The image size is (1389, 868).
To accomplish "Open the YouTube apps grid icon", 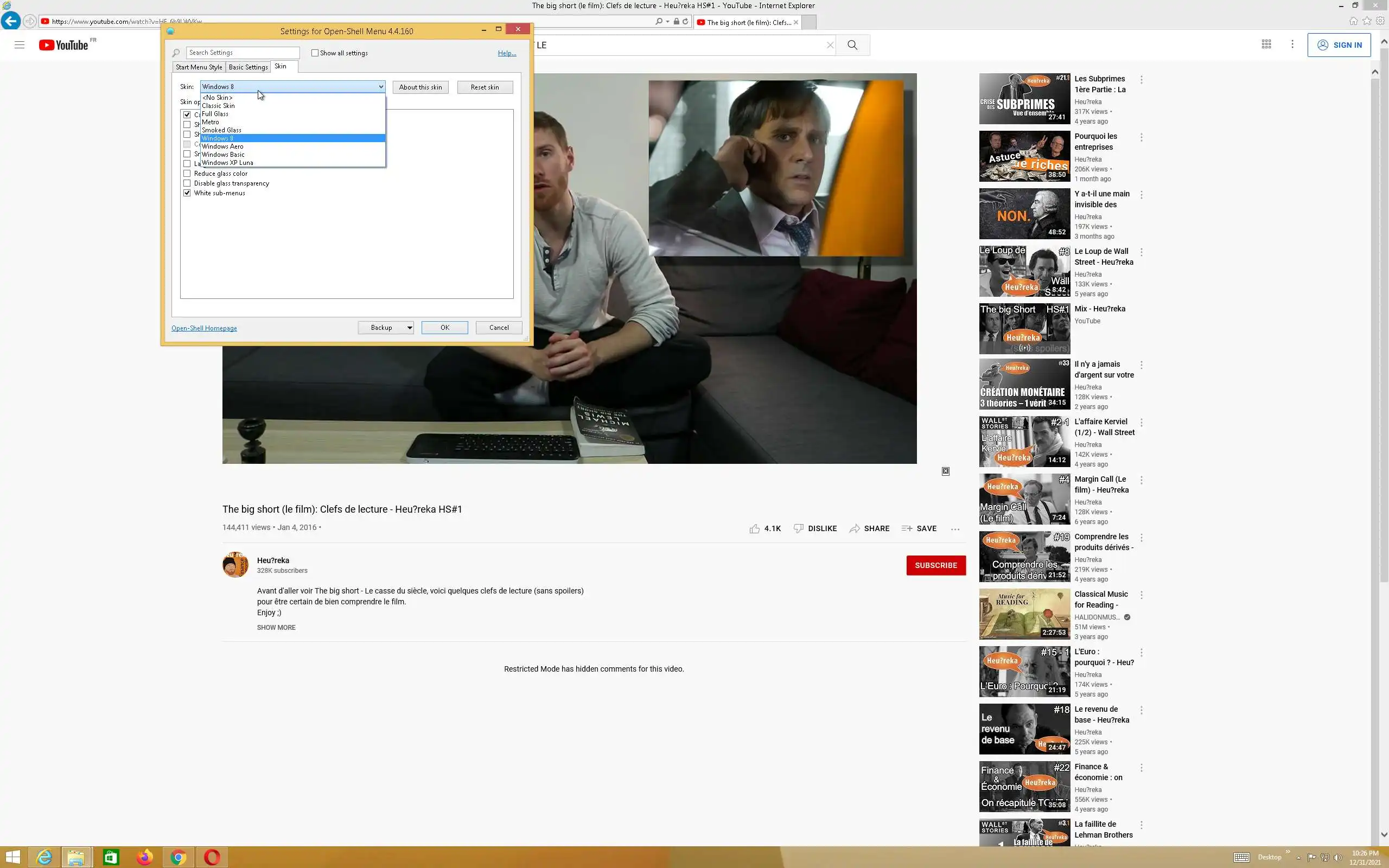I will (1266, 45).
